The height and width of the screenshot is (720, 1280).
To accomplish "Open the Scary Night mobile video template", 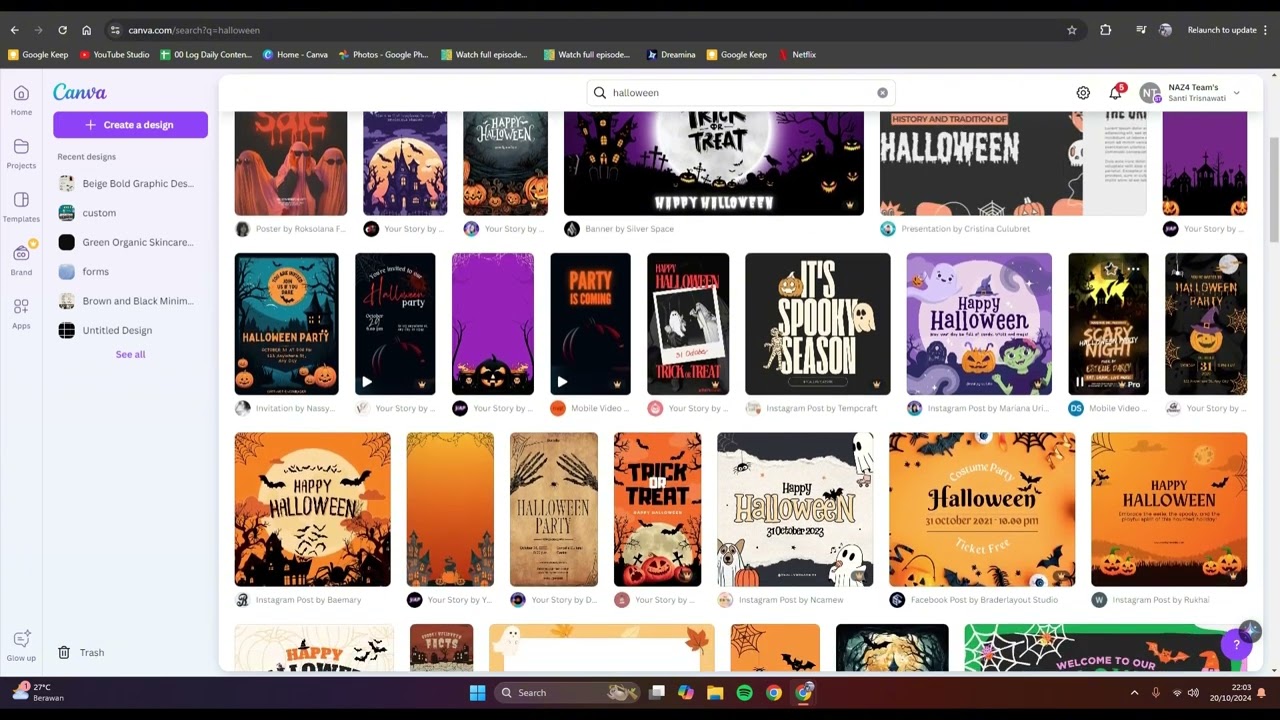I will 1108,324.
